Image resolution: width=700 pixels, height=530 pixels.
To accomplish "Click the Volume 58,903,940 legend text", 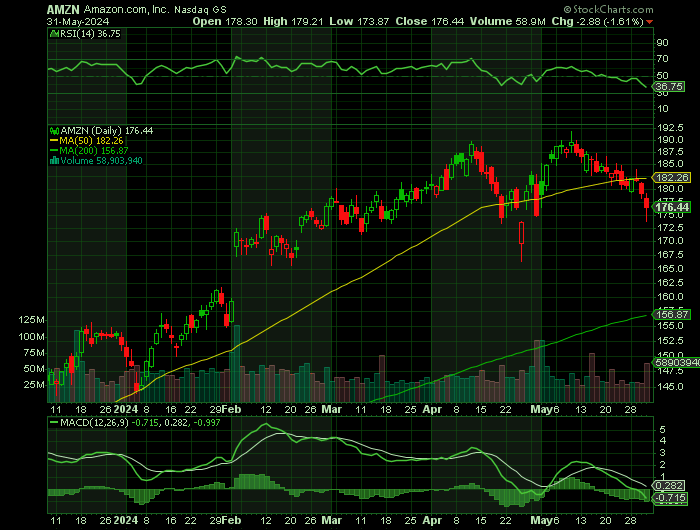I will point(101,161).
